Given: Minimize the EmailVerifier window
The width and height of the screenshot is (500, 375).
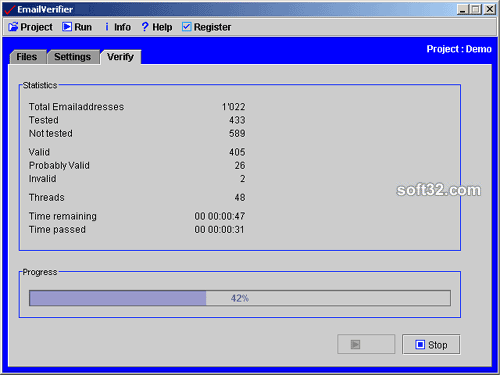Looking at the screenshot, I should (462, 9).
